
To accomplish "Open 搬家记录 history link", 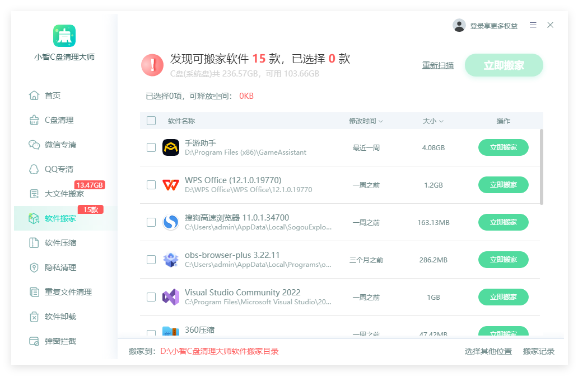I will (x=538, y=351).
